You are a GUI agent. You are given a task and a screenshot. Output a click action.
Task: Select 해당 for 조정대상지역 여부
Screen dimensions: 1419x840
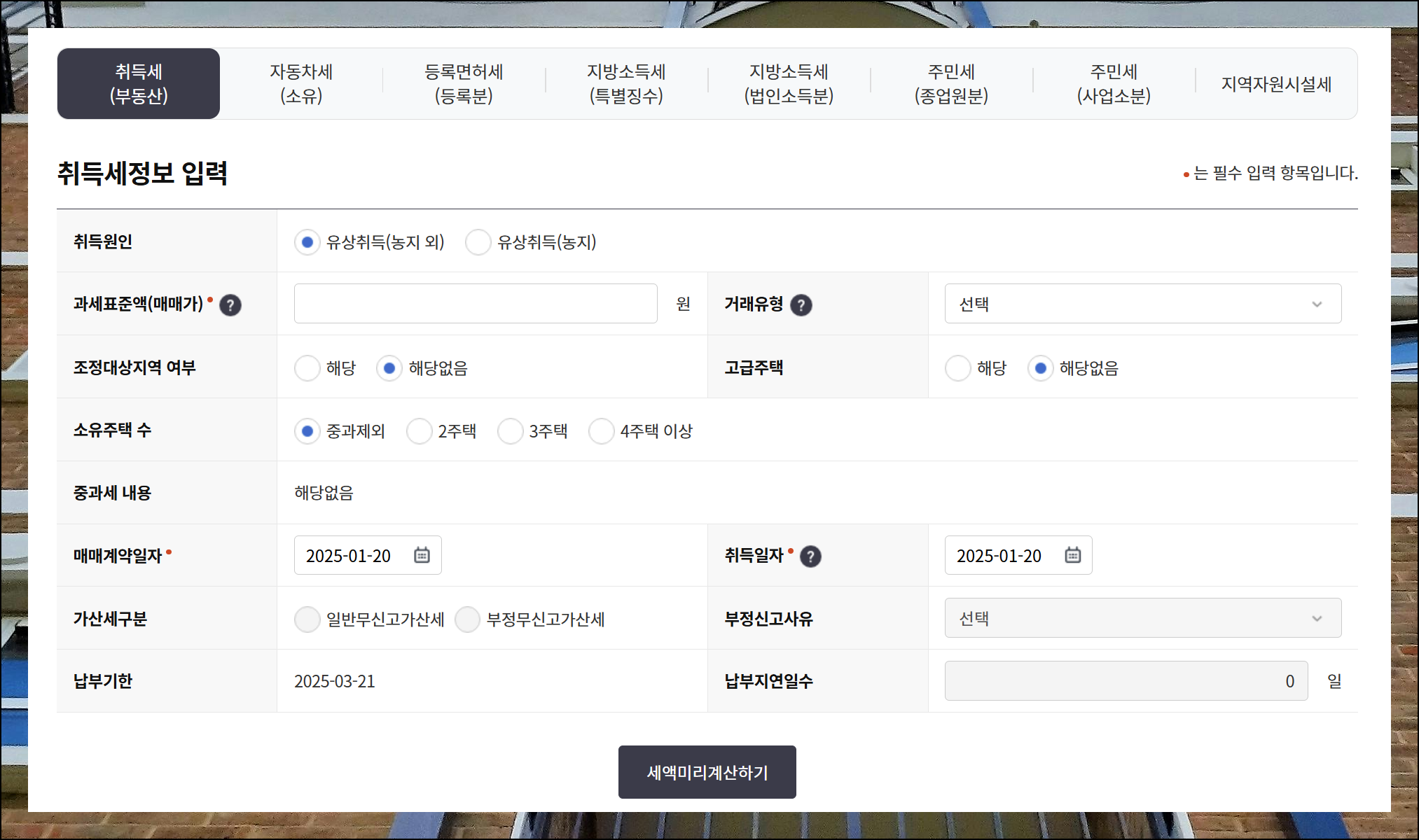pos(307,368)
